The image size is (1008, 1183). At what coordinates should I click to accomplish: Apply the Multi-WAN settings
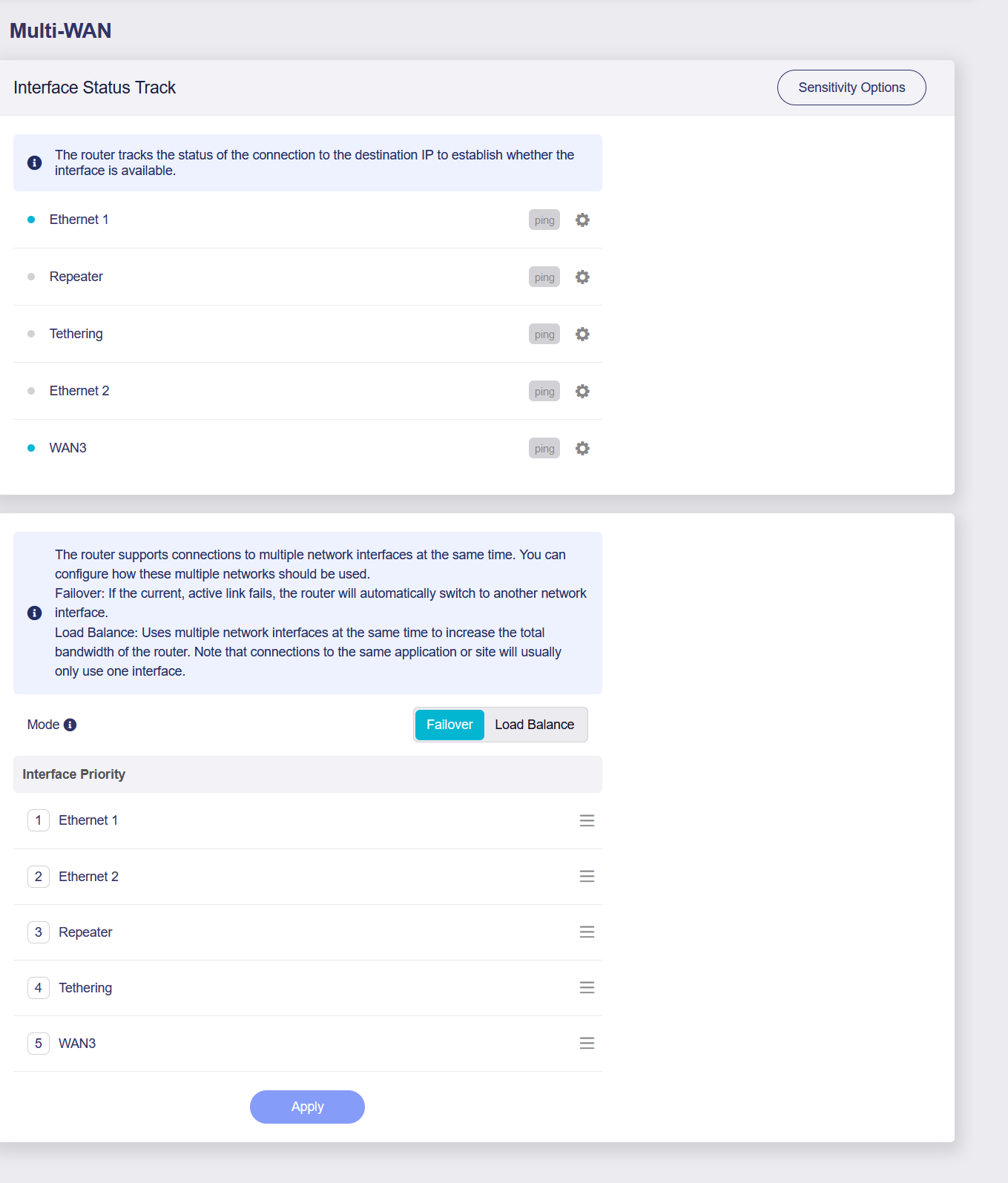[307, 1107]
